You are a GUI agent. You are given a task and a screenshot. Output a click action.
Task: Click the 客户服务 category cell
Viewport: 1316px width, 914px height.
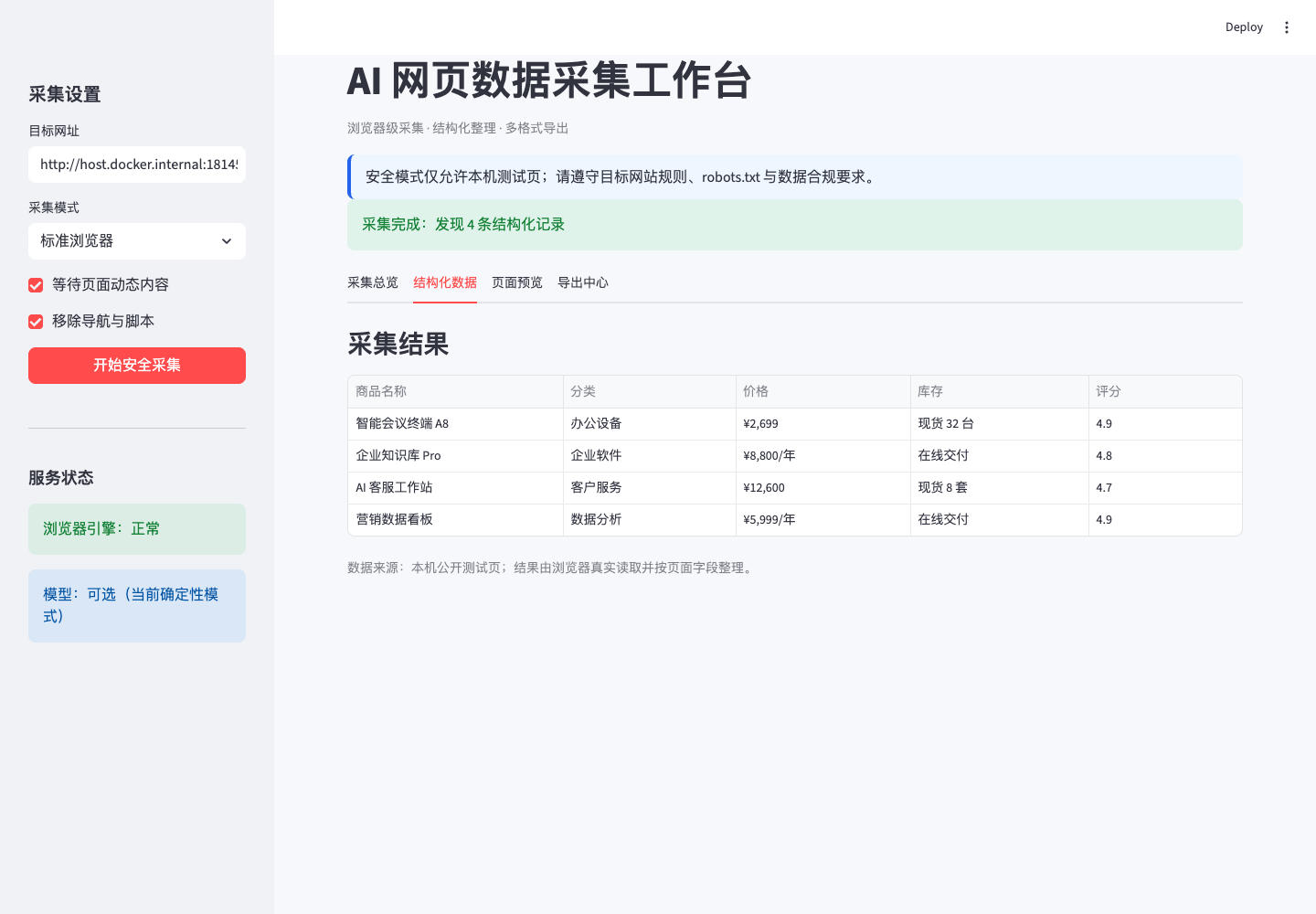(x=650, y=488)
